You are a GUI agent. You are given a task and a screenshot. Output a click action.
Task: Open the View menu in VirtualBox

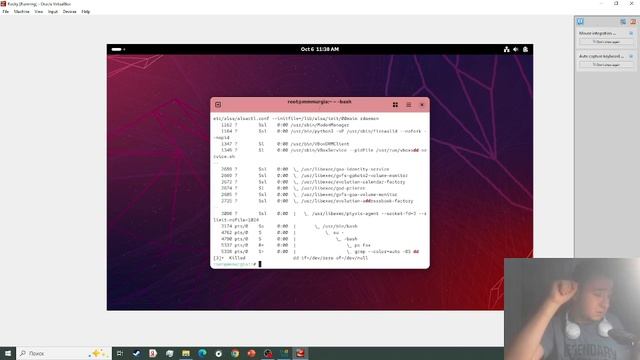tap(39, 12)
